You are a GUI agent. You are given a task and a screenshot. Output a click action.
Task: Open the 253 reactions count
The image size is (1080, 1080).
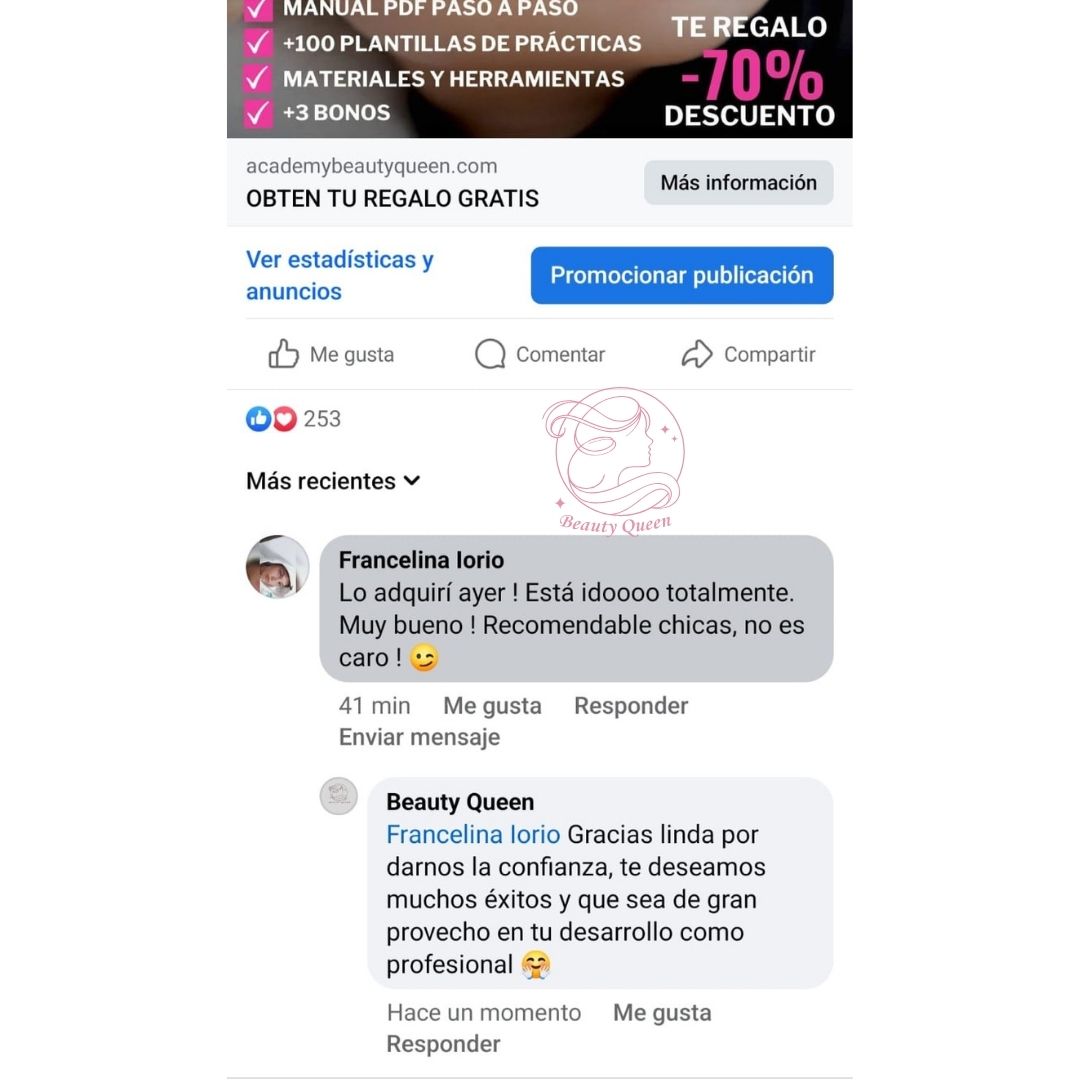coord(322,419)
